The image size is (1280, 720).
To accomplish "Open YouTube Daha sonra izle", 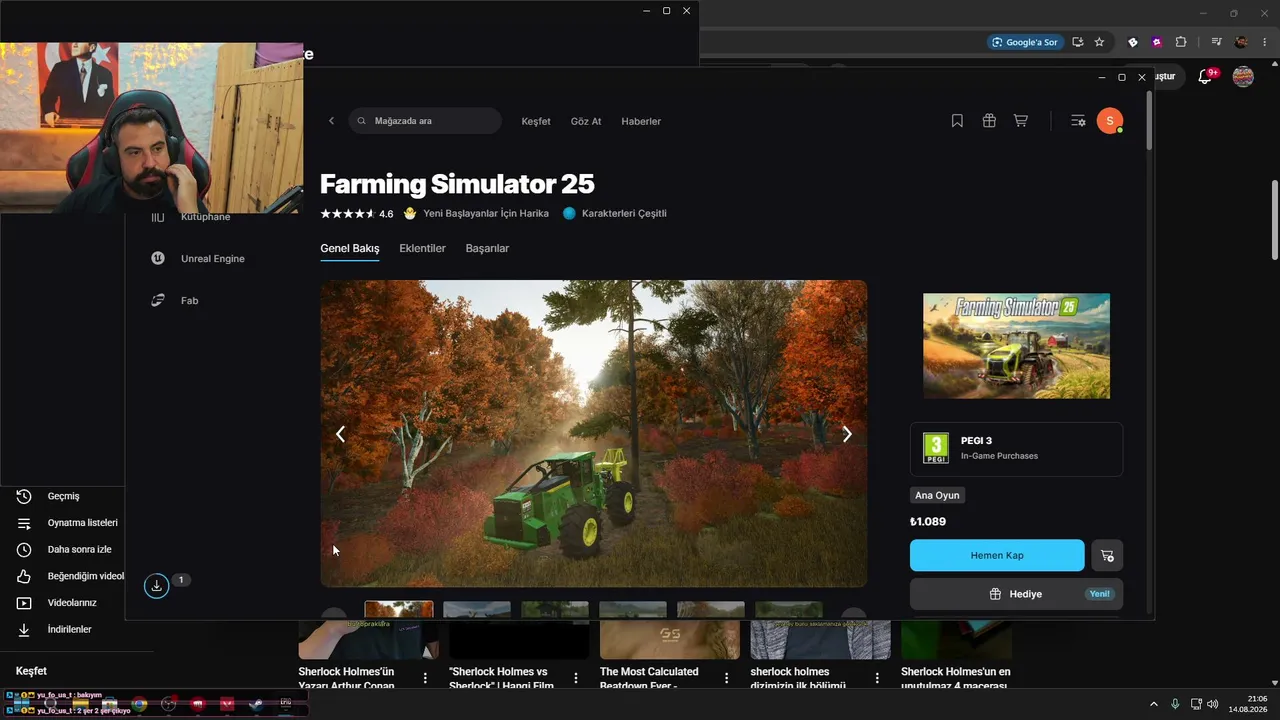I will tap(66, 549).
